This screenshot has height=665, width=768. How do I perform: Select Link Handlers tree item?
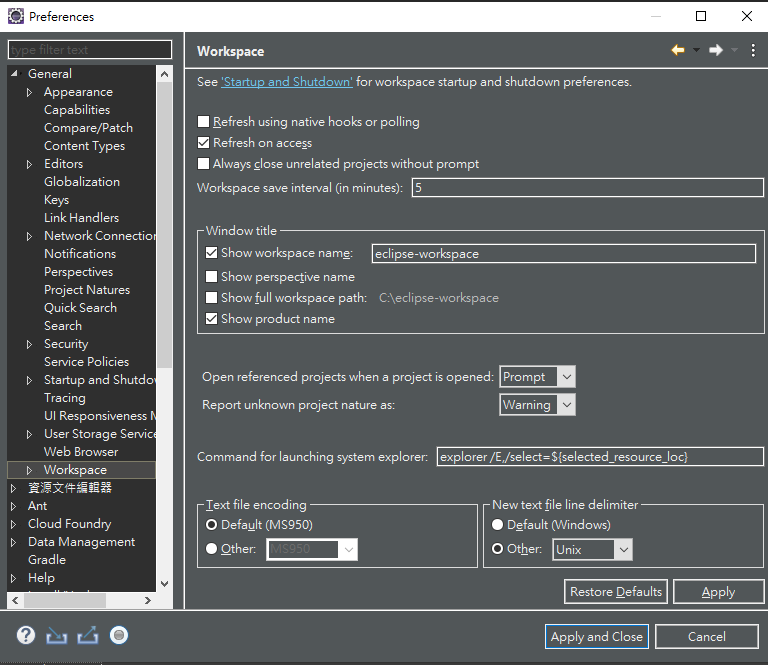(x=81, y=218)
